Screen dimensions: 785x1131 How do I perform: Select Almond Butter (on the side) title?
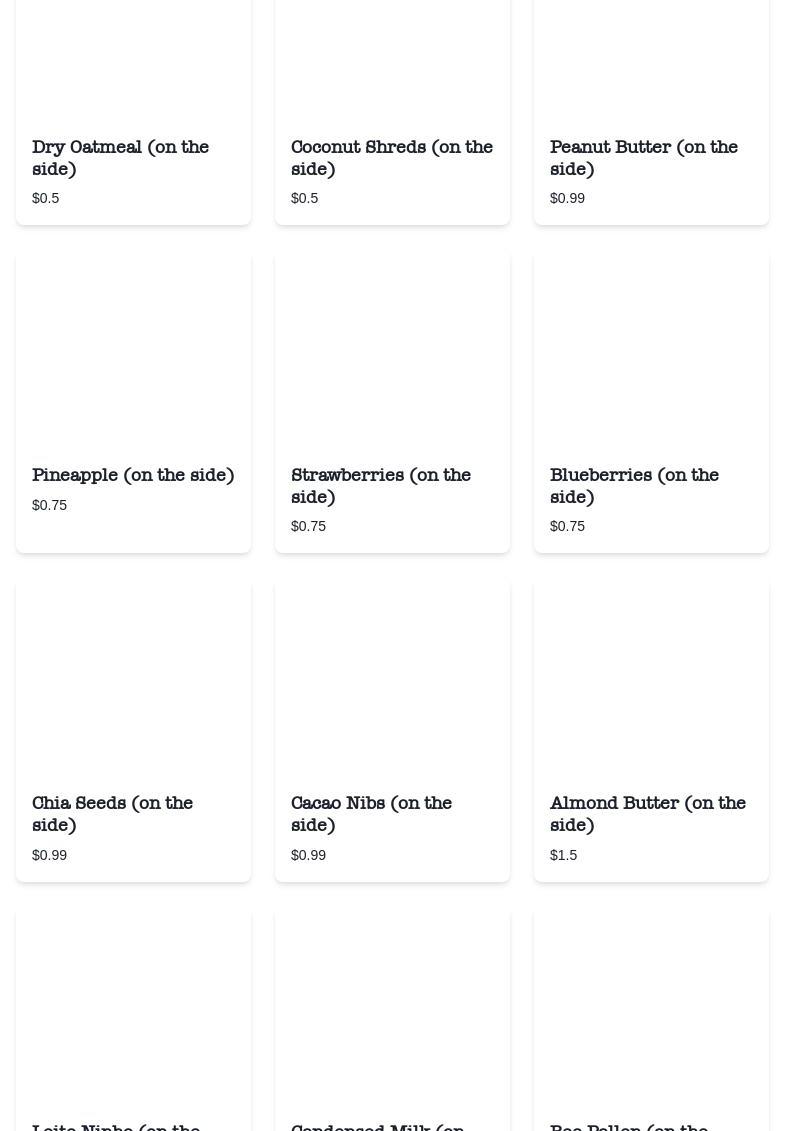pos(647,814)
